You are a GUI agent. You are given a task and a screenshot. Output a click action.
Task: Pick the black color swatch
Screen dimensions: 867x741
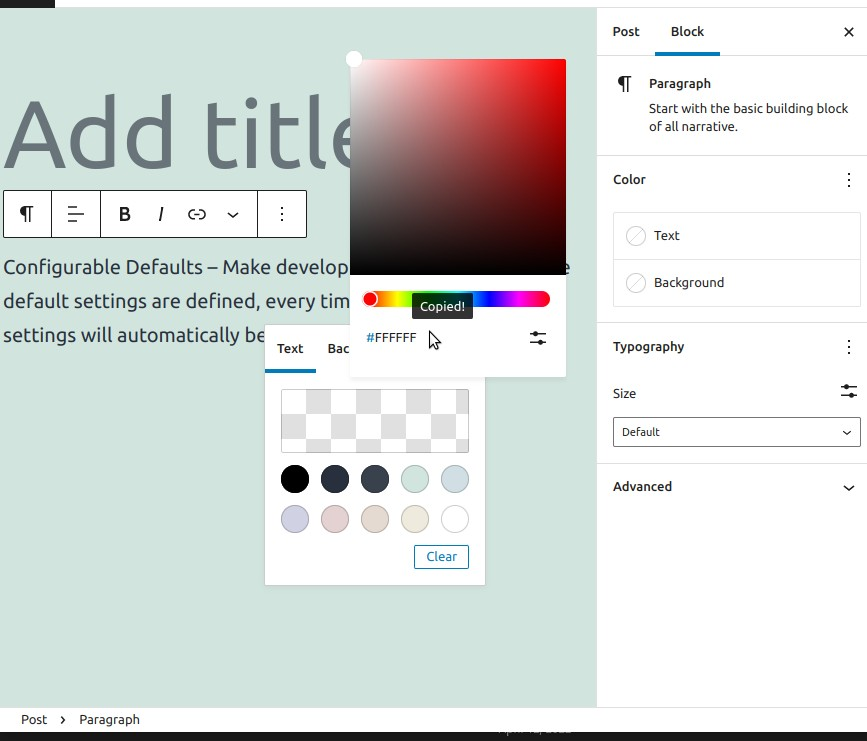295,479
